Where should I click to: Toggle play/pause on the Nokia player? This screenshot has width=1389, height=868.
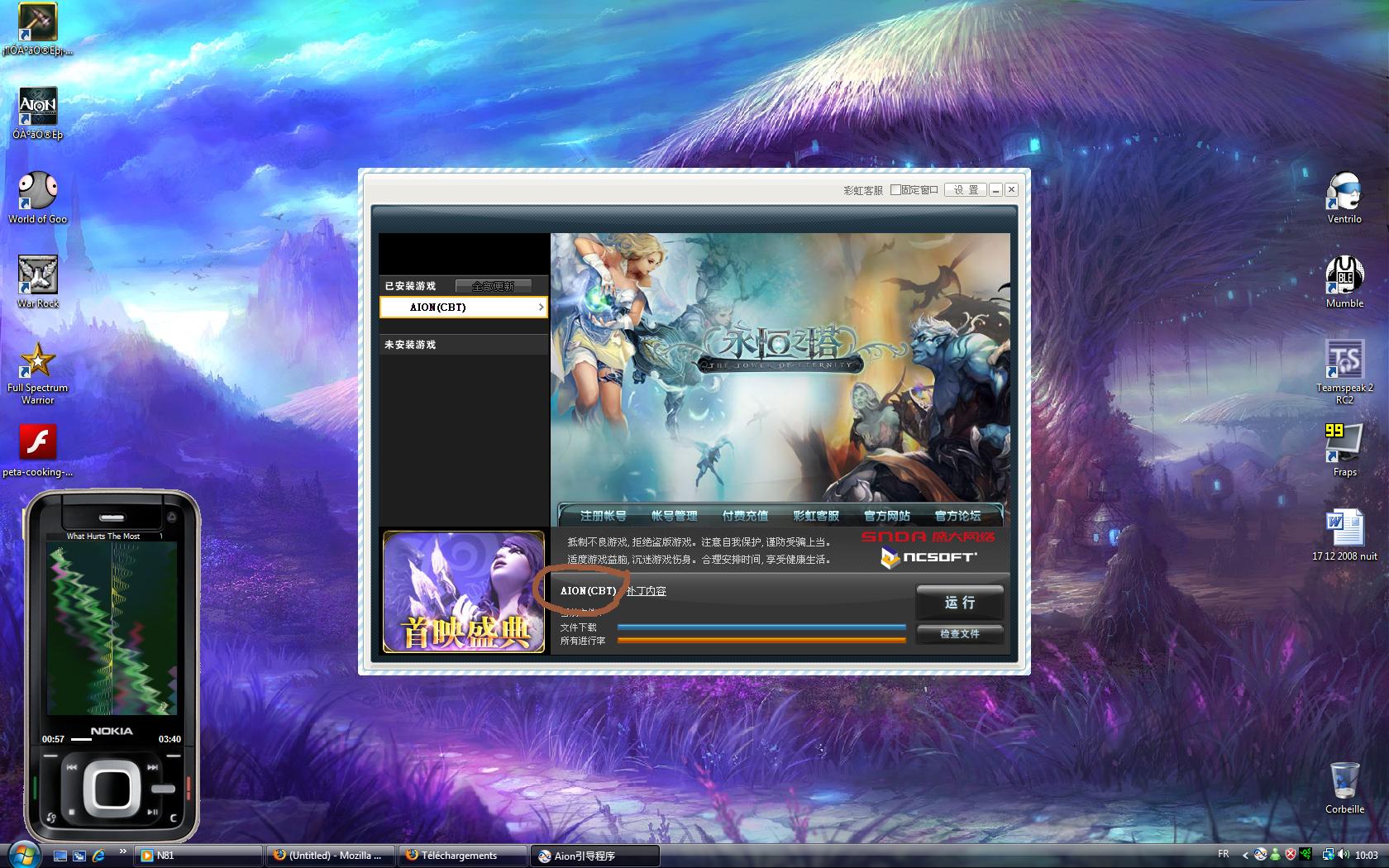[x=152, y=813]
